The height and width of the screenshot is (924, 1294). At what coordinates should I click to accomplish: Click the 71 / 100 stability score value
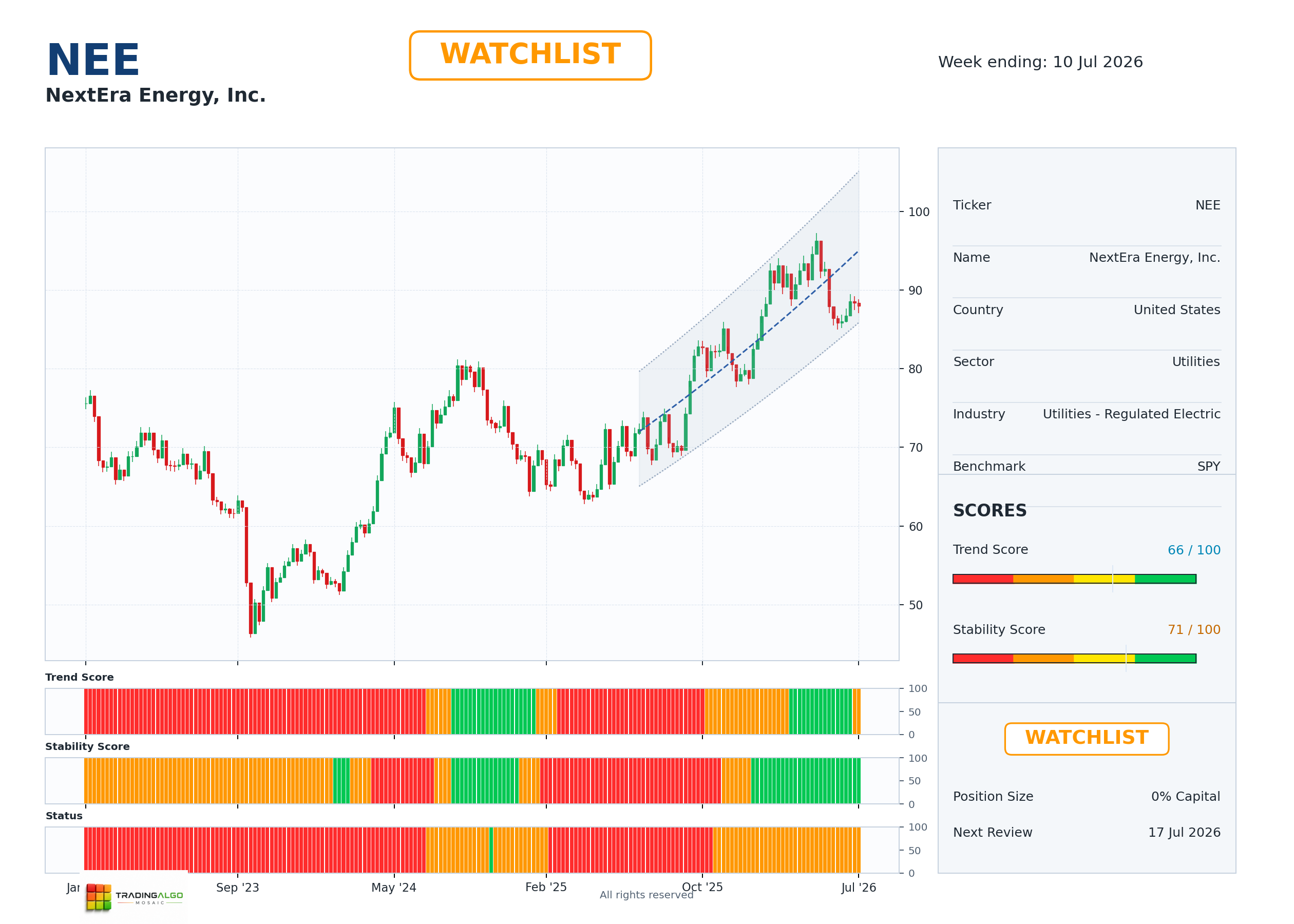pyautogui.click(x=1193, y=630)
